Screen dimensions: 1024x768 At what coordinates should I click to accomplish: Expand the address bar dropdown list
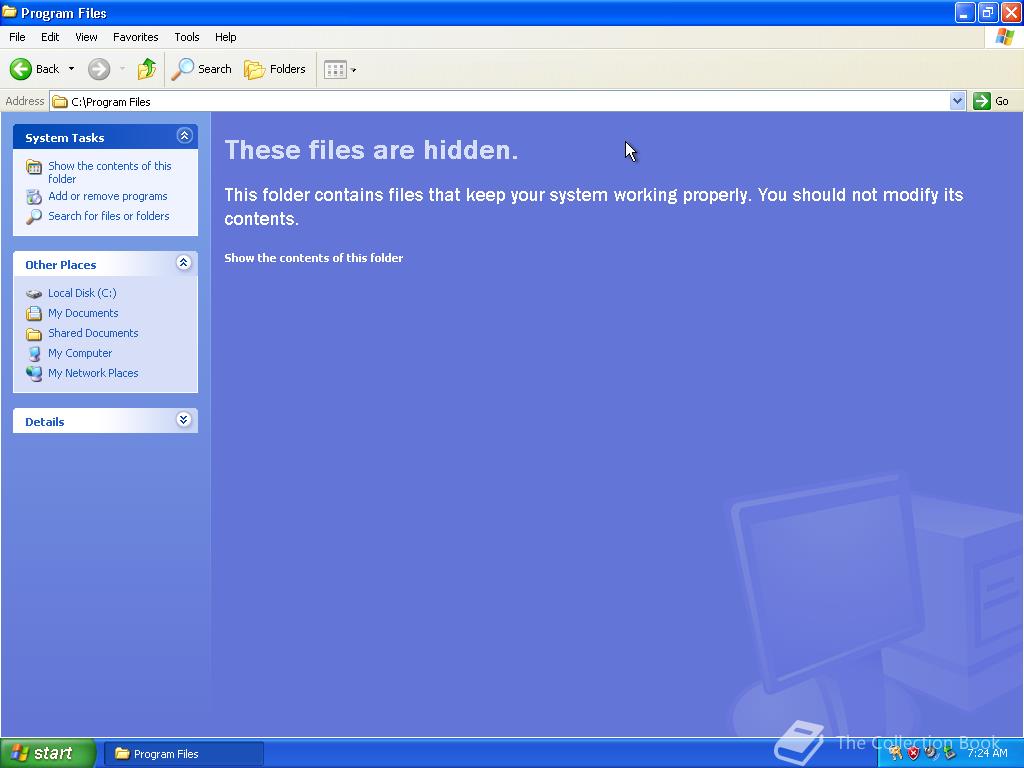click(x=957, y=101)
